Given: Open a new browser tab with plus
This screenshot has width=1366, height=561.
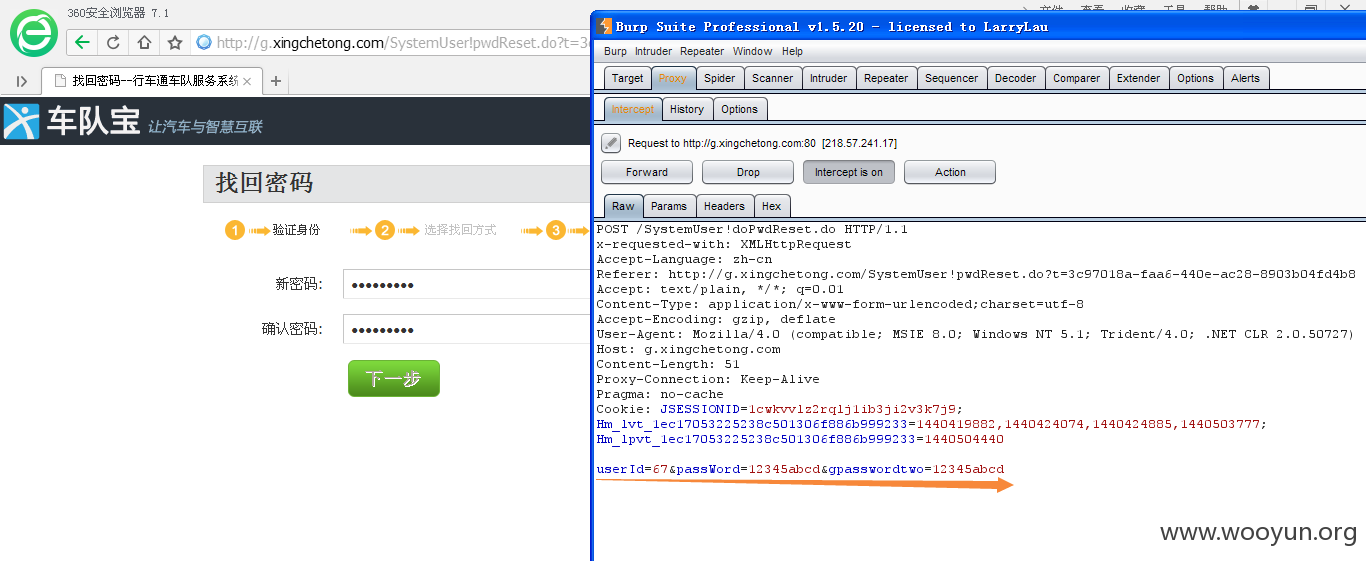Looking at the screenshot, I should point(276,81).
